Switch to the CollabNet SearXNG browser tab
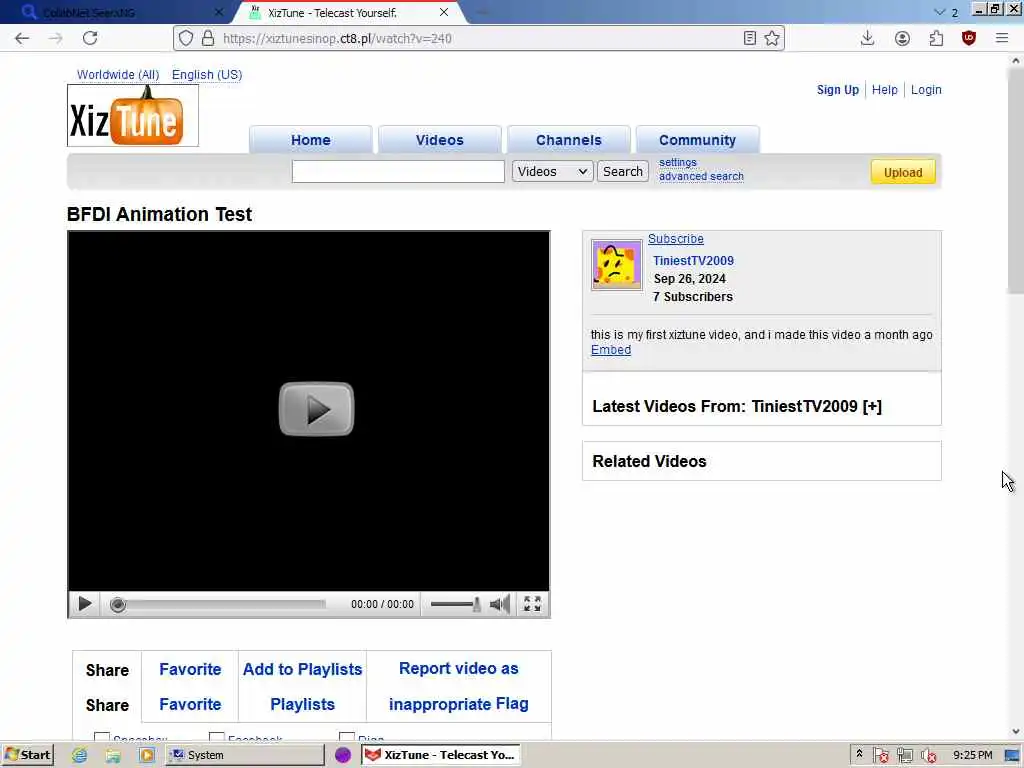 [x=121, y=12]
